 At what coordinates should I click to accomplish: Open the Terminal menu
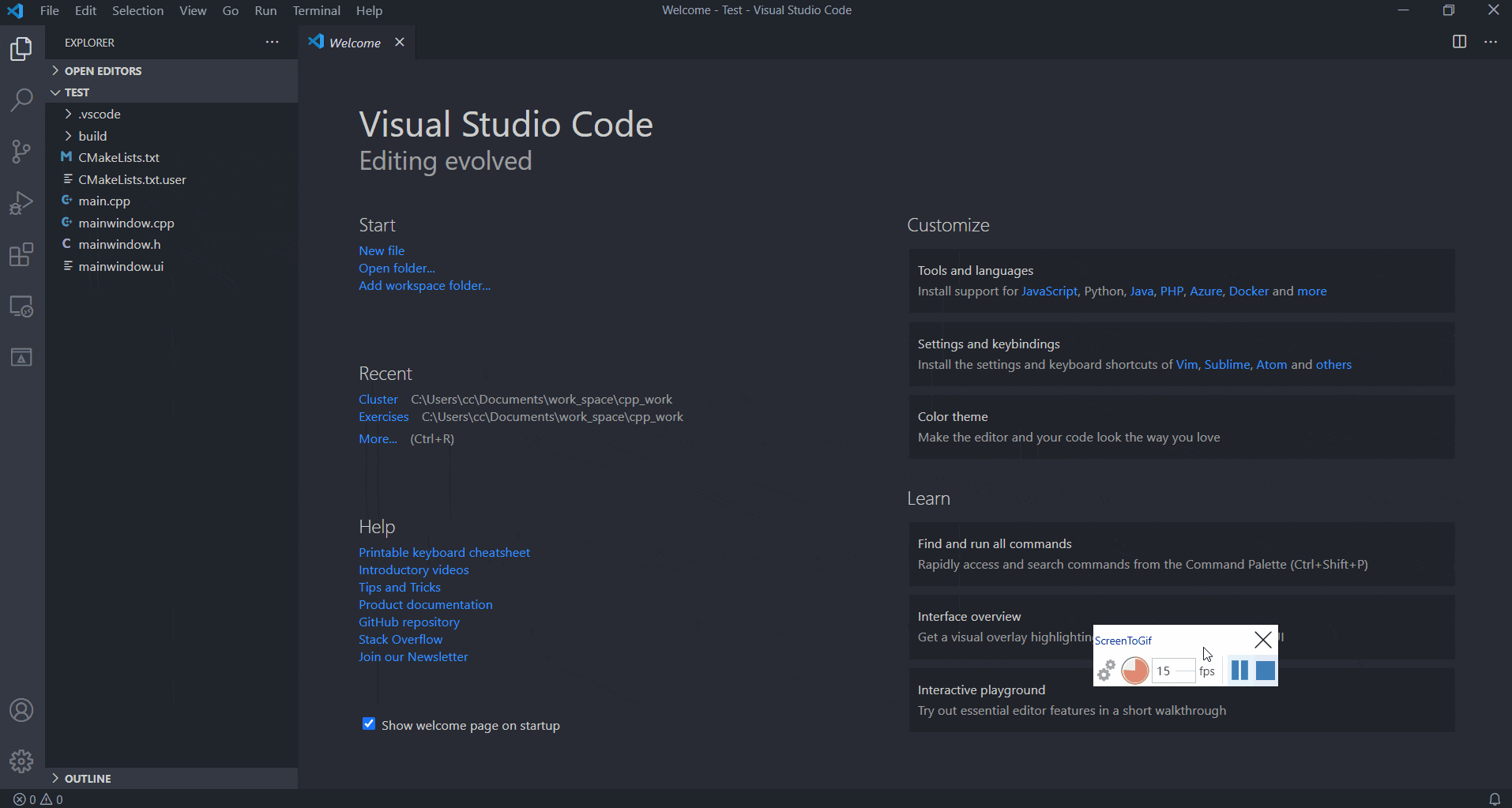pyautogui.click(x=316, y=10)
